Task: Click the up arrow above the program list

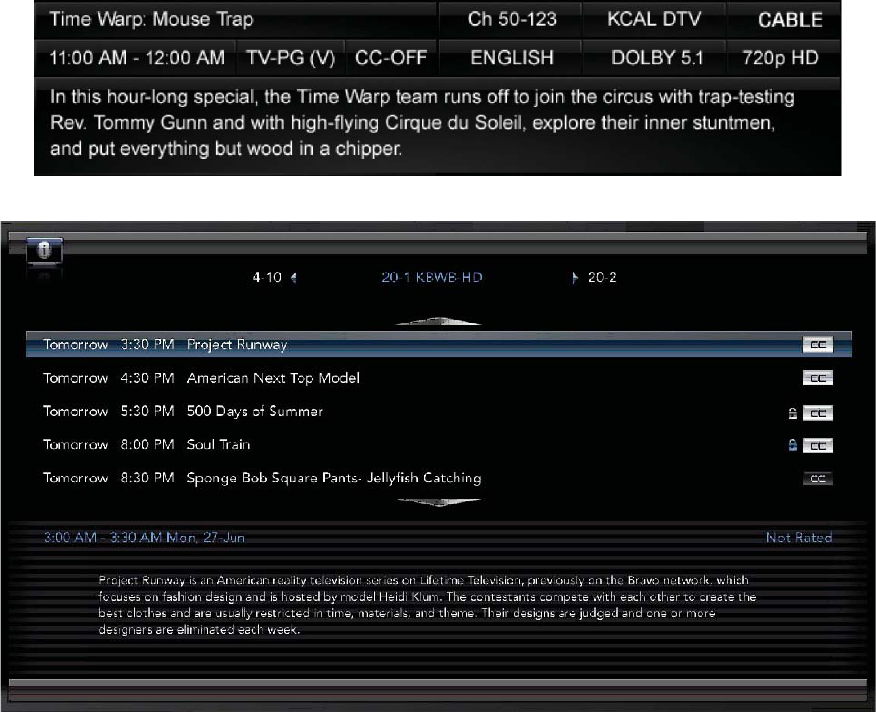Action: 439,321
